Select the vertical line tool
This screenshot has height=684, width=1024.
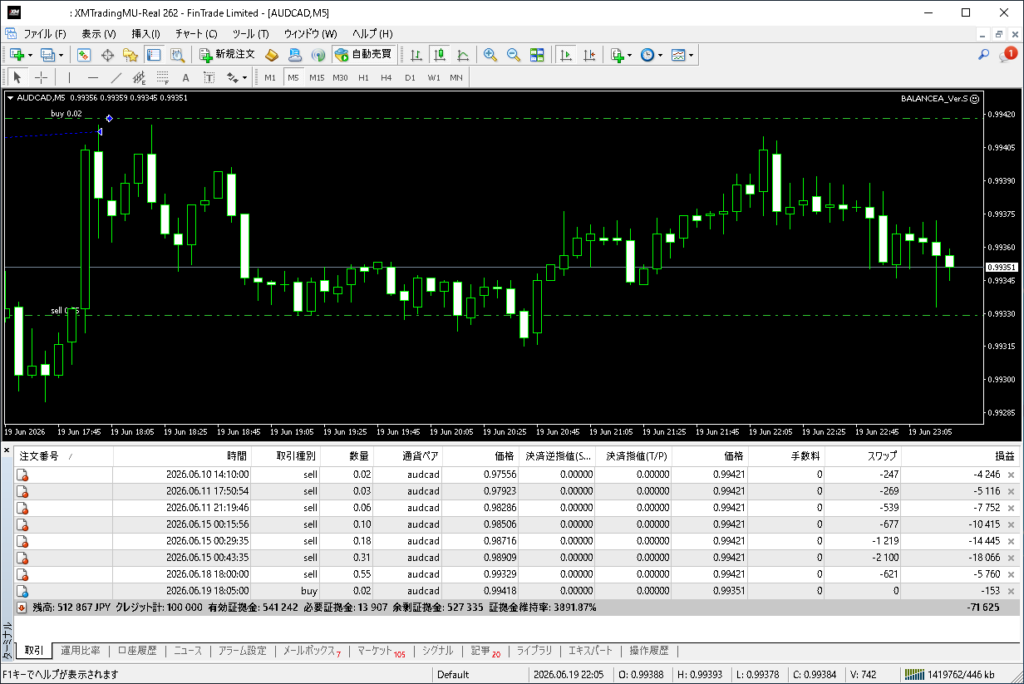pyautogui.click(x=69, y=78)
